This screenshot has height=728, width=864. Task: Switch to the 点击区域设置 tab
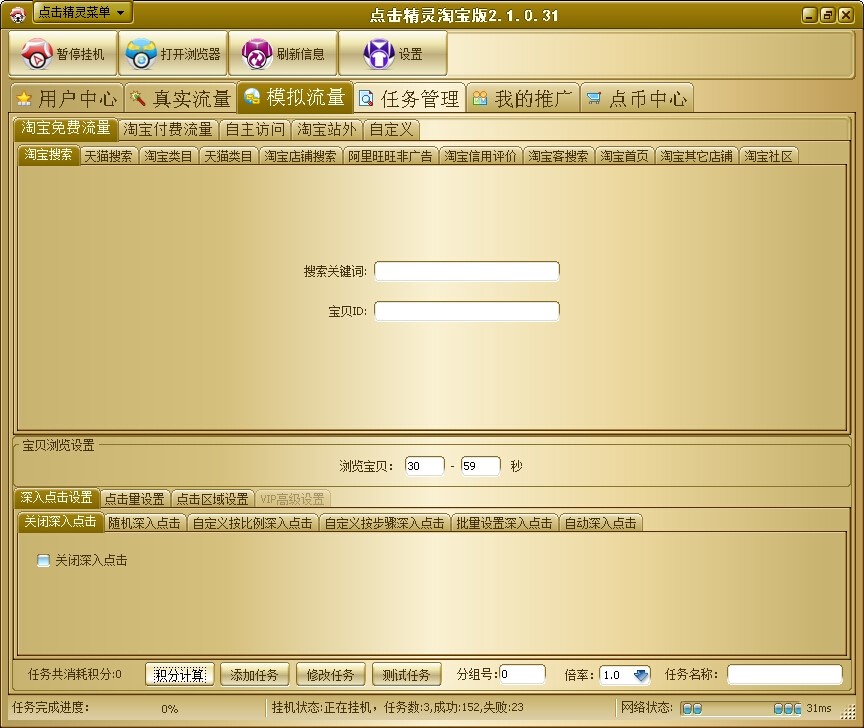(x=212, y=499)
